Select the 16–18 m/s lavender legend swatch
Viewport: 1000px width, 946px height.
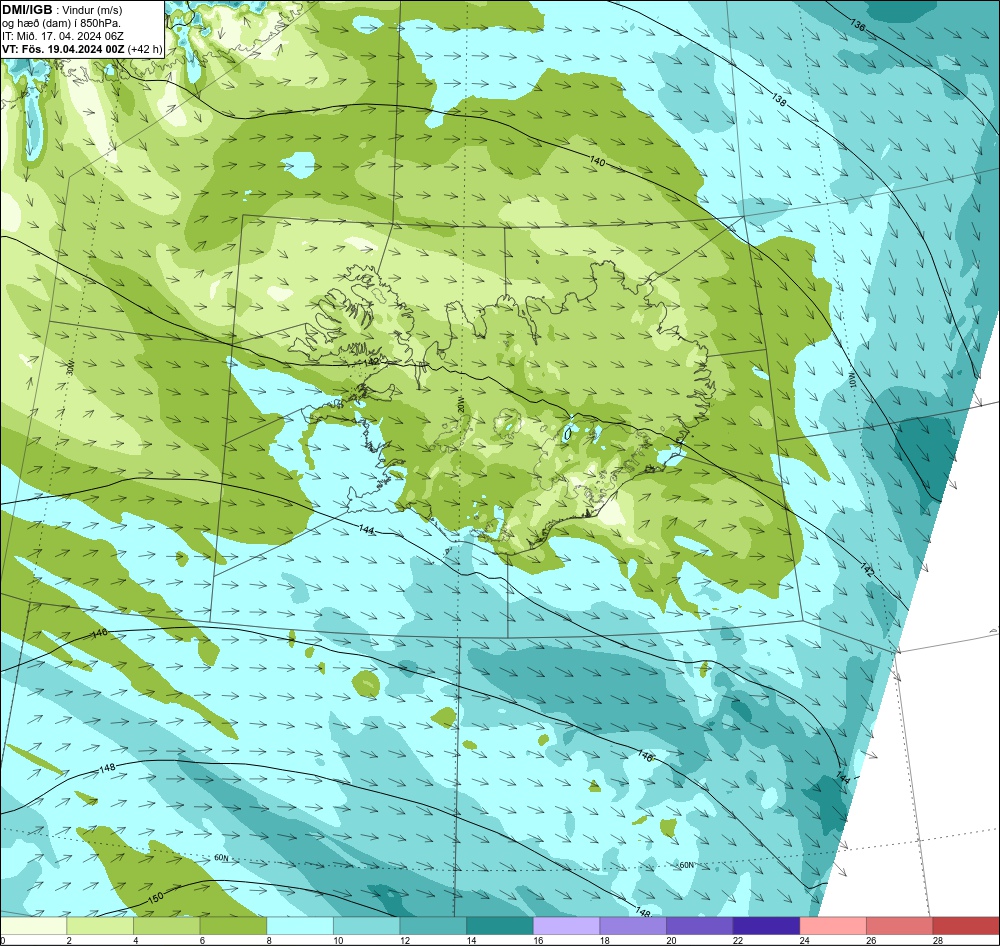tap(566, 926)
